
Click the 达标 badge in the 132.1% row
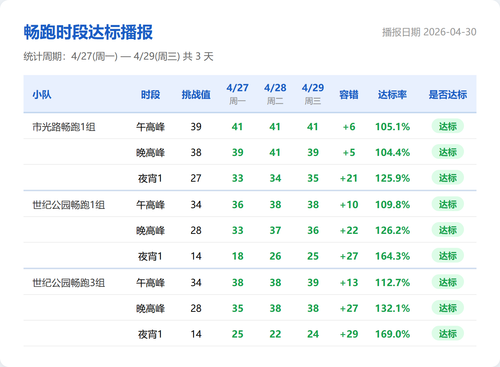pos(448,308)
